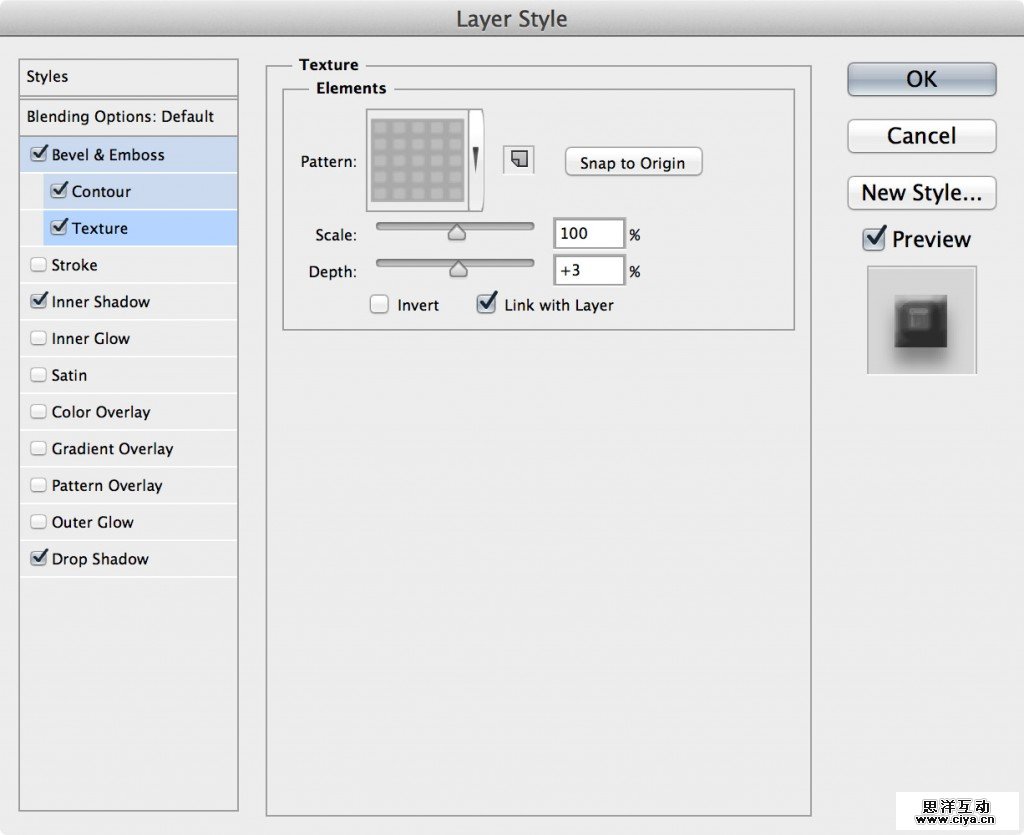Open the pattern picker dropdown arrow
This screenshot has height=835, width=1024.
pyautogui.click(x=476, y=159)
